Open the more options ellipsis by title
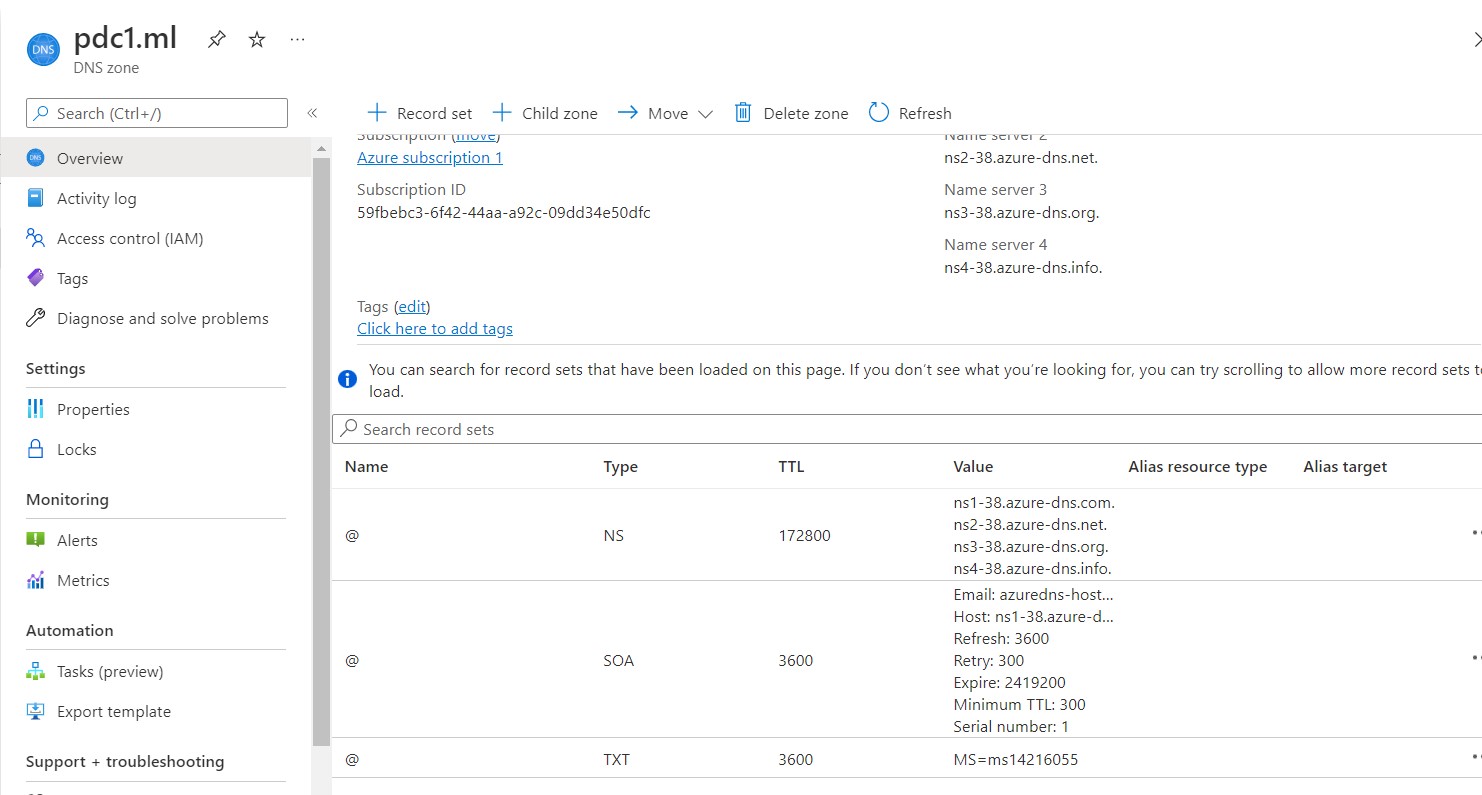 (297, 40)
